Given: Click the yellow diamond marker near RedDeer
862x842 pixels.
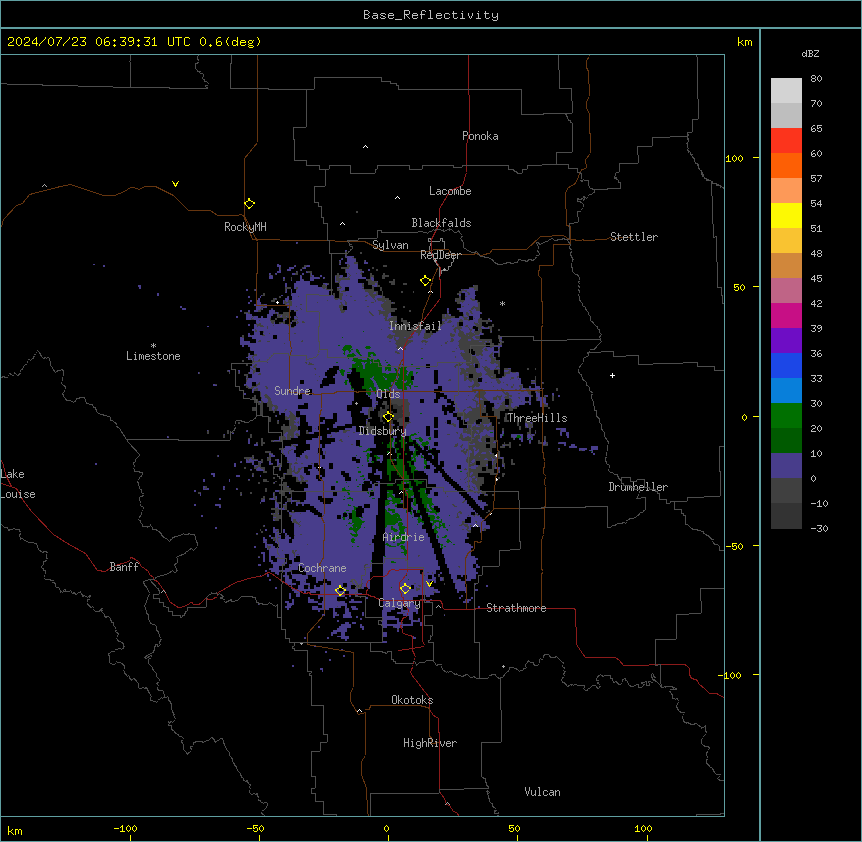Looking at the screenshot, I should tap(426, 281).
